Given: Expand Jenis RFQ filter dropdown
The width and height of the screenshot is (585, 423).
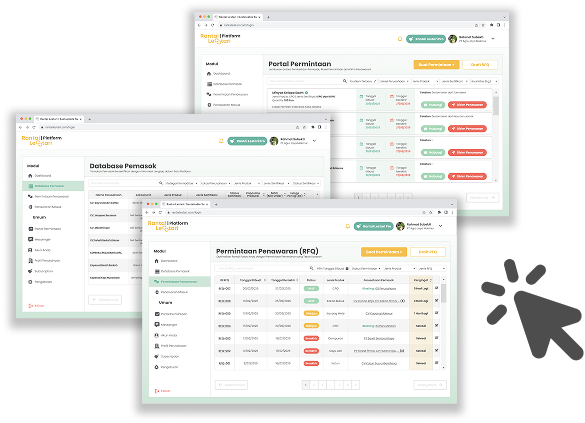Looking at the screenshot, I should tap(432, 268).
